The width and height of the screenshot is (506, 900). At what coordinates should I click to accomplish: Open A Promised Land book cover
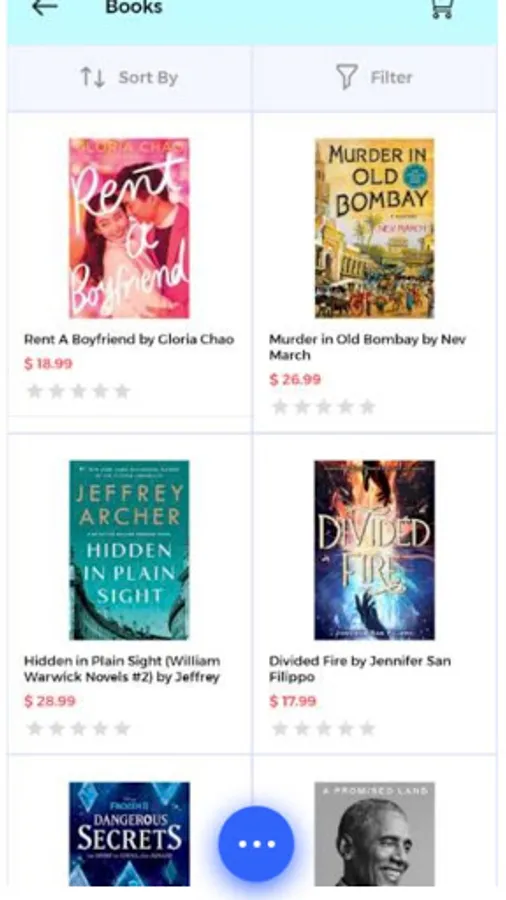pyautogui.click(x=375, y=833)
